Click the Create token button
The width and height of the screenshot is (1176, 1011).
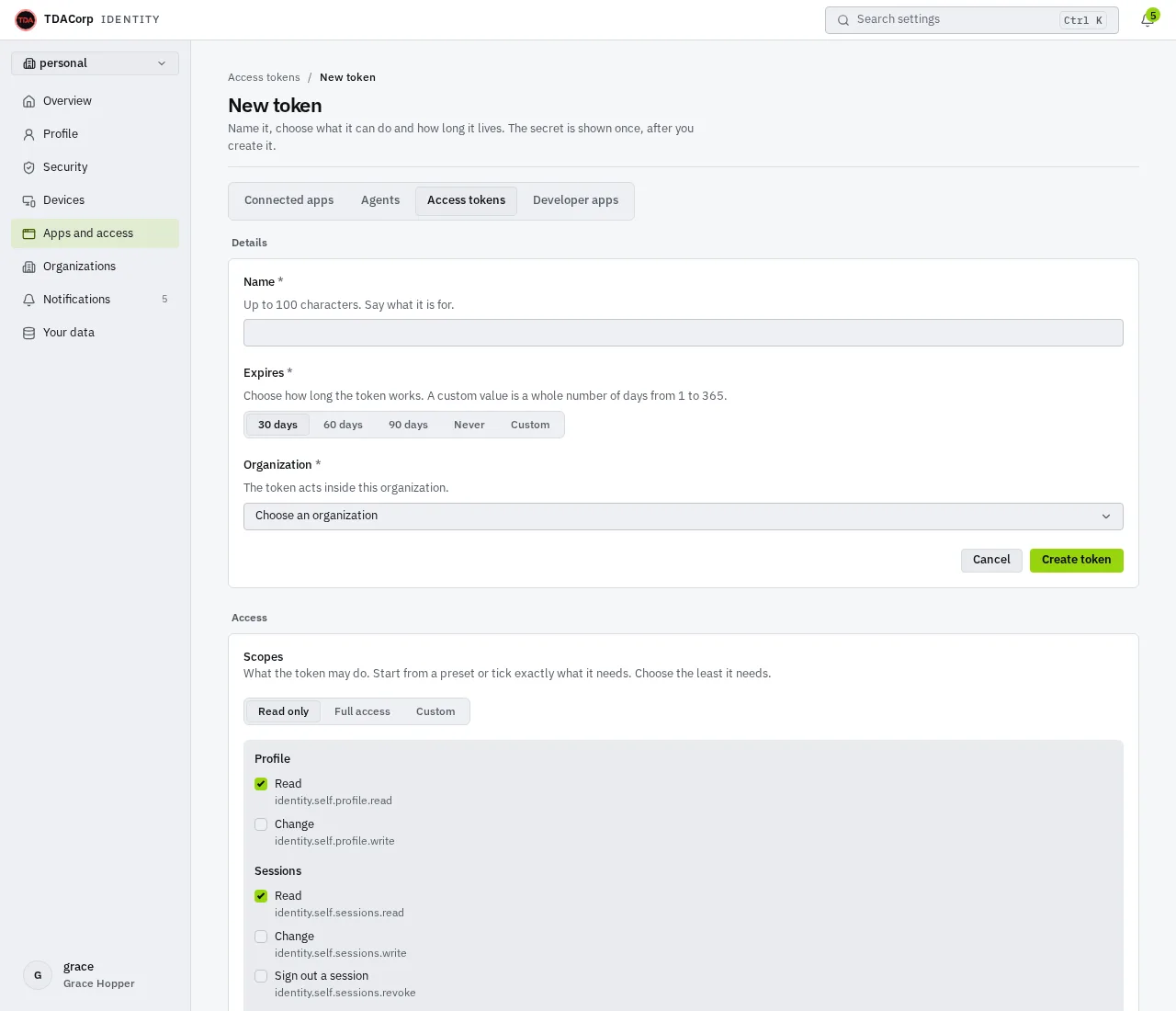click(x=1077, y=561)
